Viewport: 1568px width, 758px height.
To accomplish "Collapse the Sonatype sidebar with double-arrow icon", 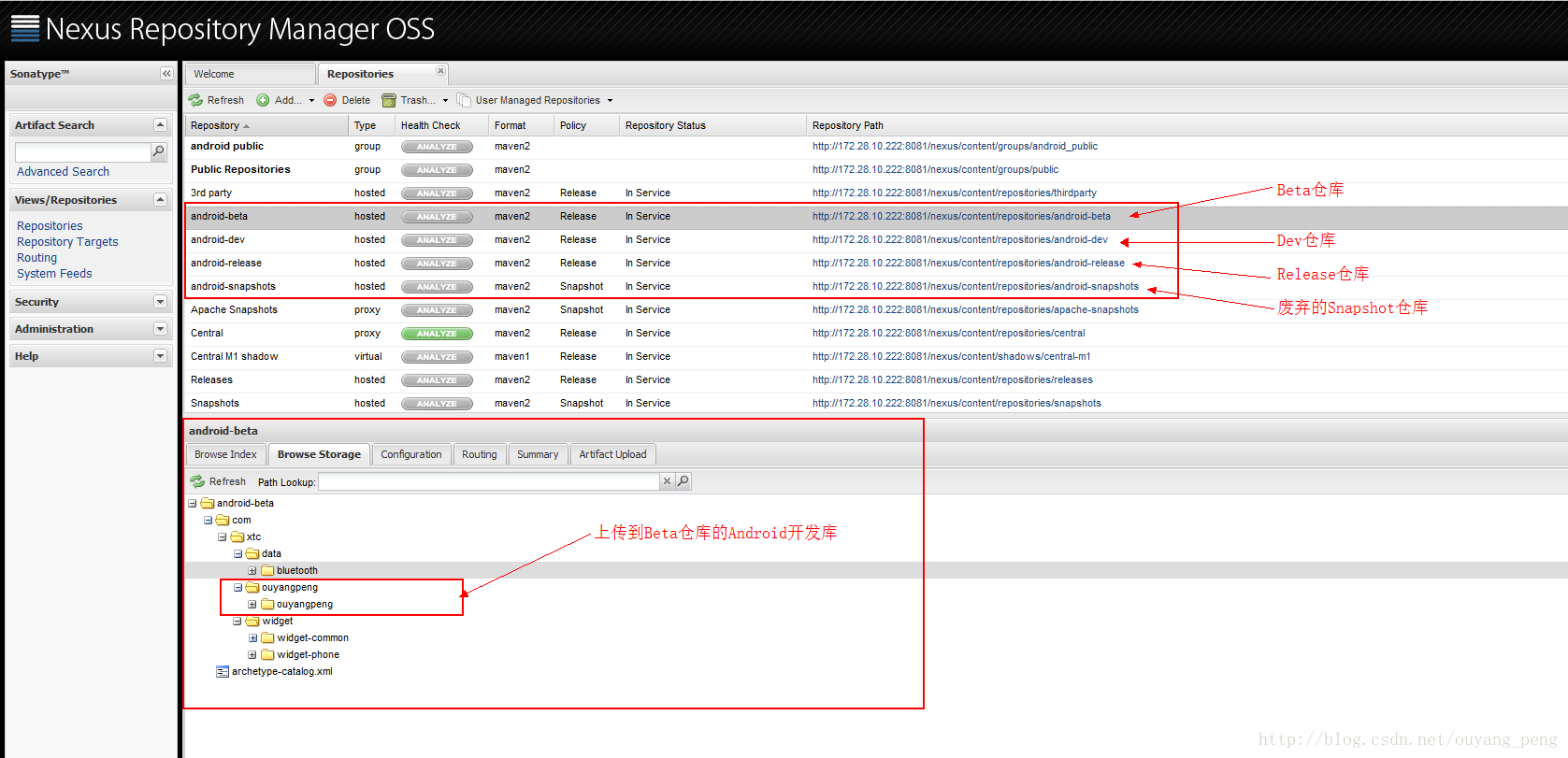I will (166, 73).
